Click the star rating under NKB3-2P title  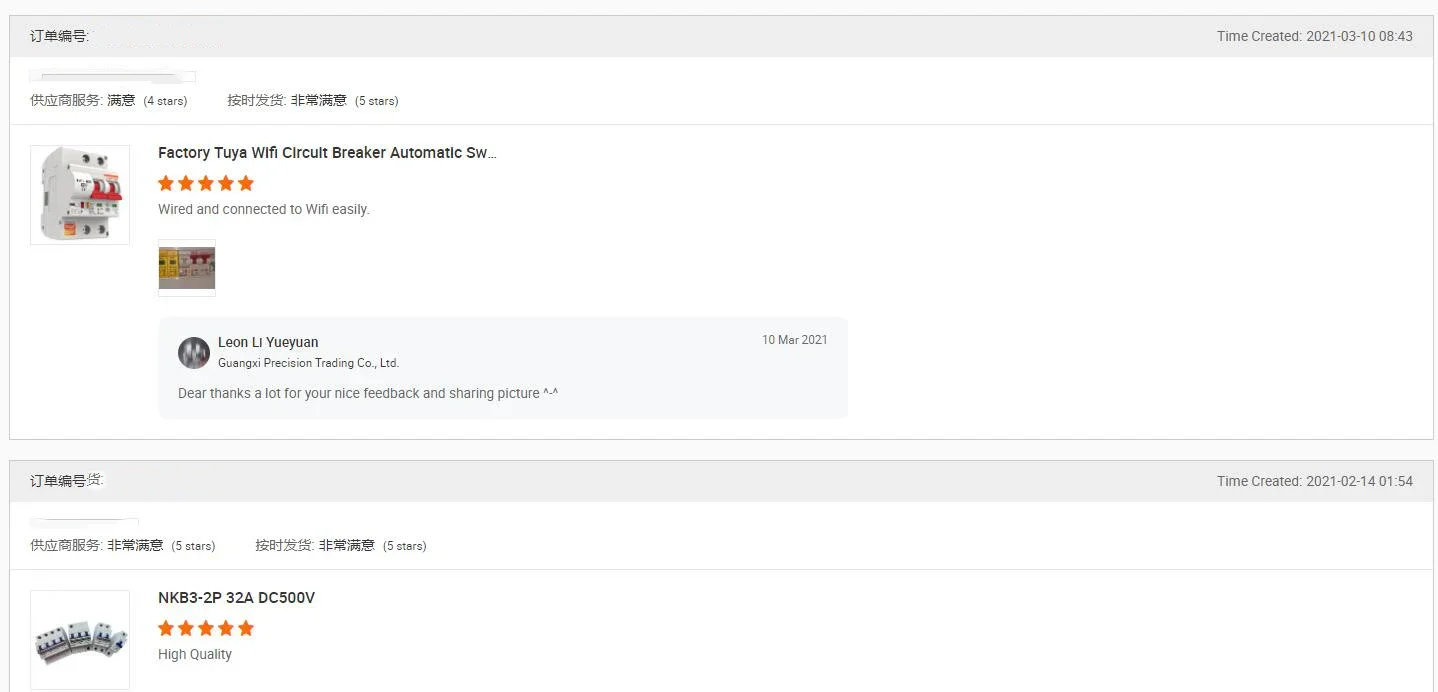pos(206,628)
